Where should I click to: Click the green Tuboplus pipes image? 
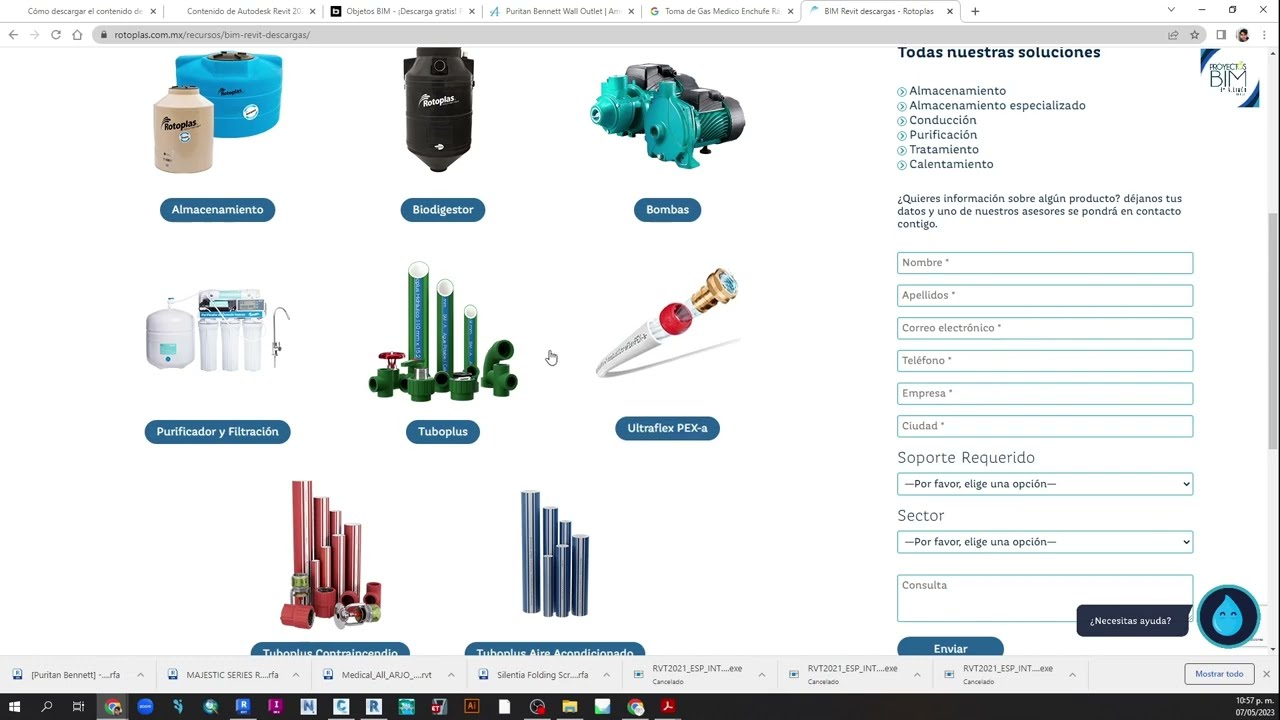tap(443, 332)
